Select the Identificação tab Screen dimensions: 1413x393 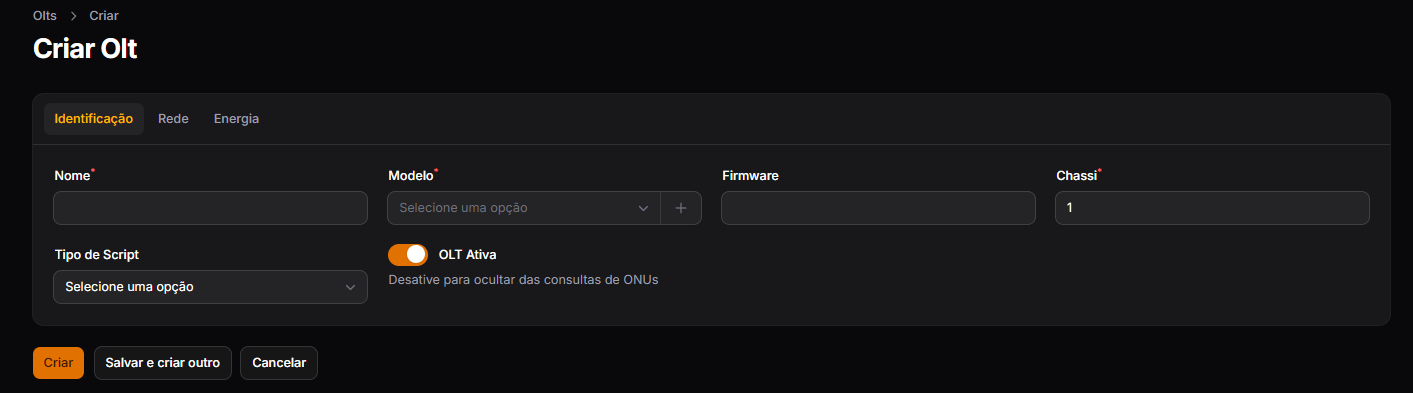click(x=94, y=118)
